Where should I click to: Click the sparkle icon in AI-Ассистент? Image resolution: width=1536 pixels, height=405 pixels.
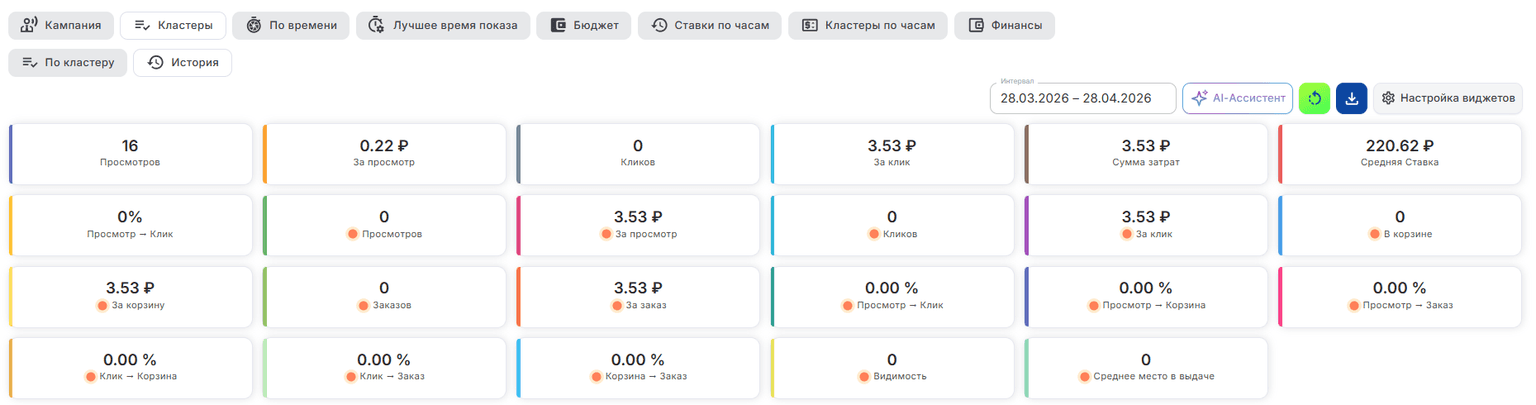tap(1199, 98)
